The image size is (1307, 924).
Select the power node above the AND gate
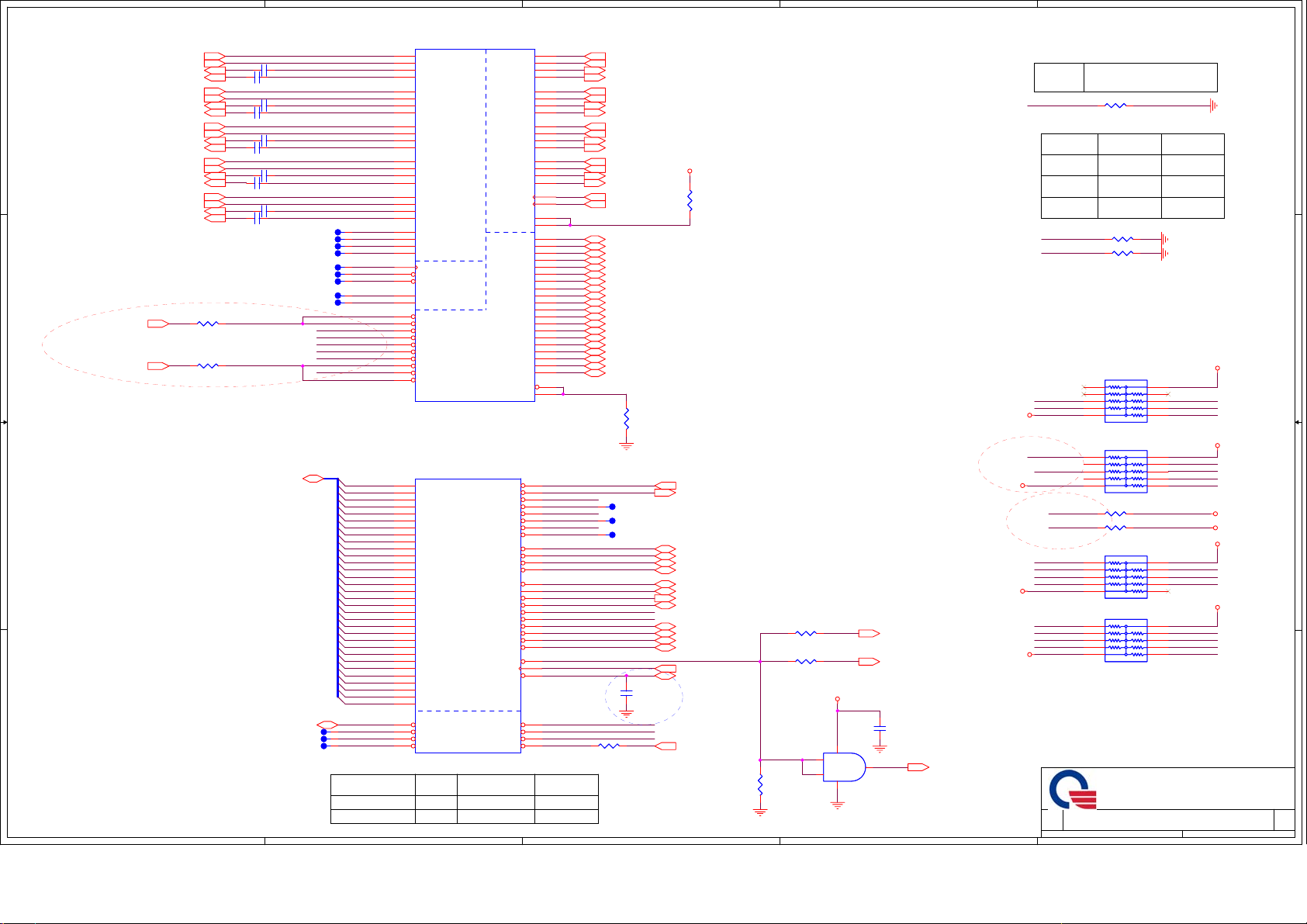837,698
